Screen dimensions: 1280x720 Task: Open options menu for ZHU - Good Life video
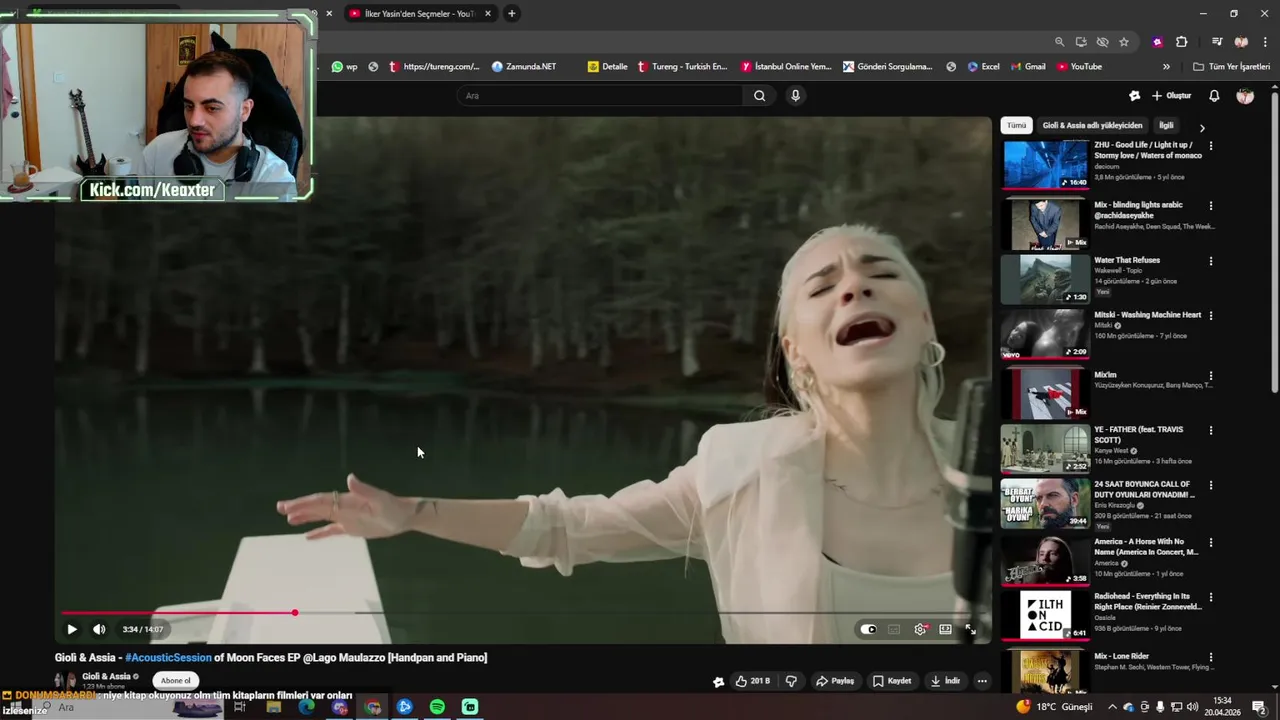point(1211,146)
